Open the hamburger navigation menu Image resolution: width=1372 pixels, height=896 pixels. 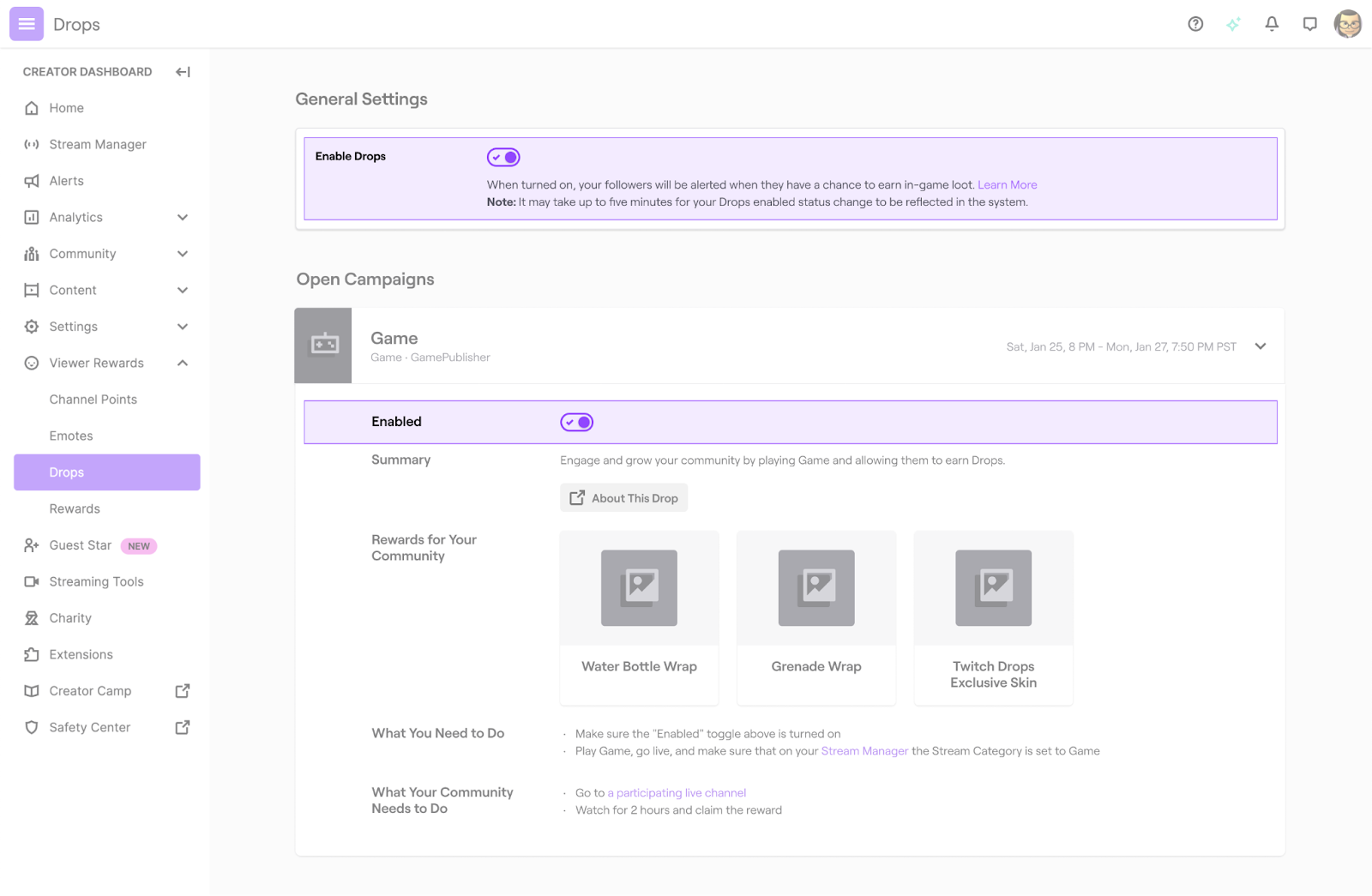pyautogui.click(x=26, y=24)
